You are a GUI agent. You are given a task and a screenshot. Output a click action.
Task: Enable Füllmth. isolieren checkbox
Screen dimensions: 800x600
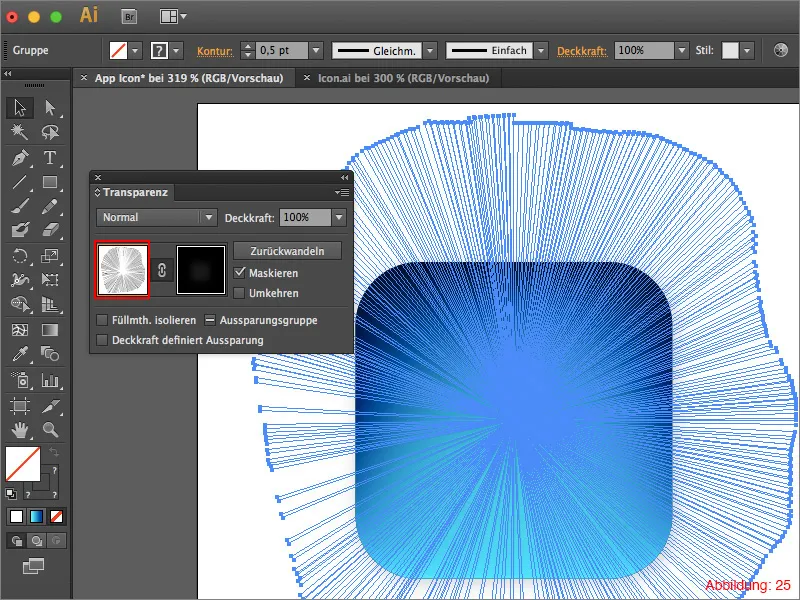(102, 320)
